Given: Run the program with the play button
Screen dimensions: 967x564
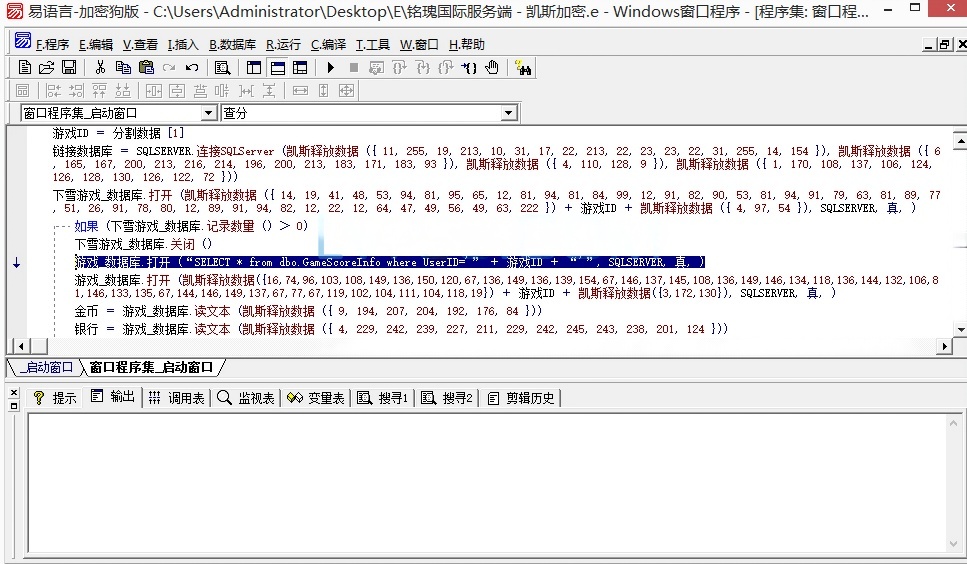Looking at the screenshot, I should point(331,68).
